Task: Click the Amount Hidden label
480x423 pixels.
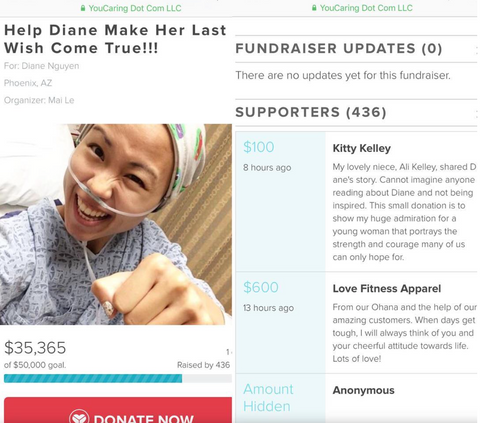Action: click(268, 398)
